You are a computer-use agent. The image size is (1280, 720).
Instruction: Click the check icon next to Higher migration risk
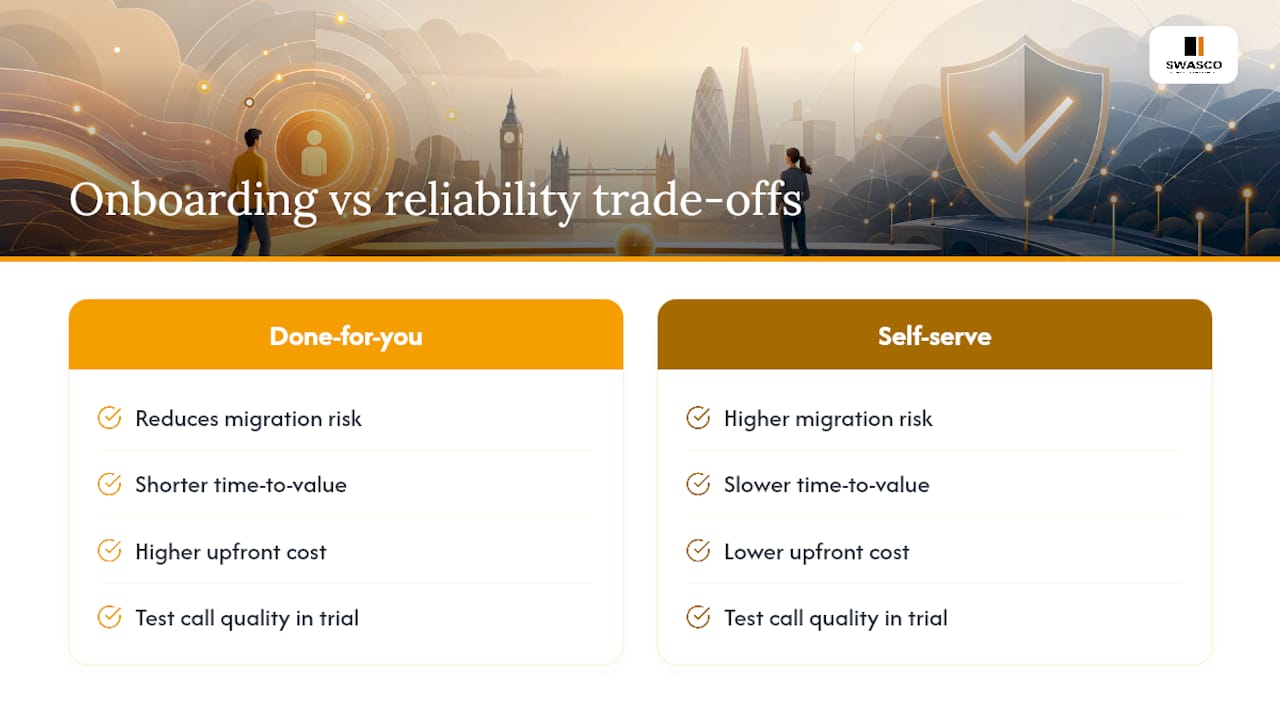tap(698, 418)
